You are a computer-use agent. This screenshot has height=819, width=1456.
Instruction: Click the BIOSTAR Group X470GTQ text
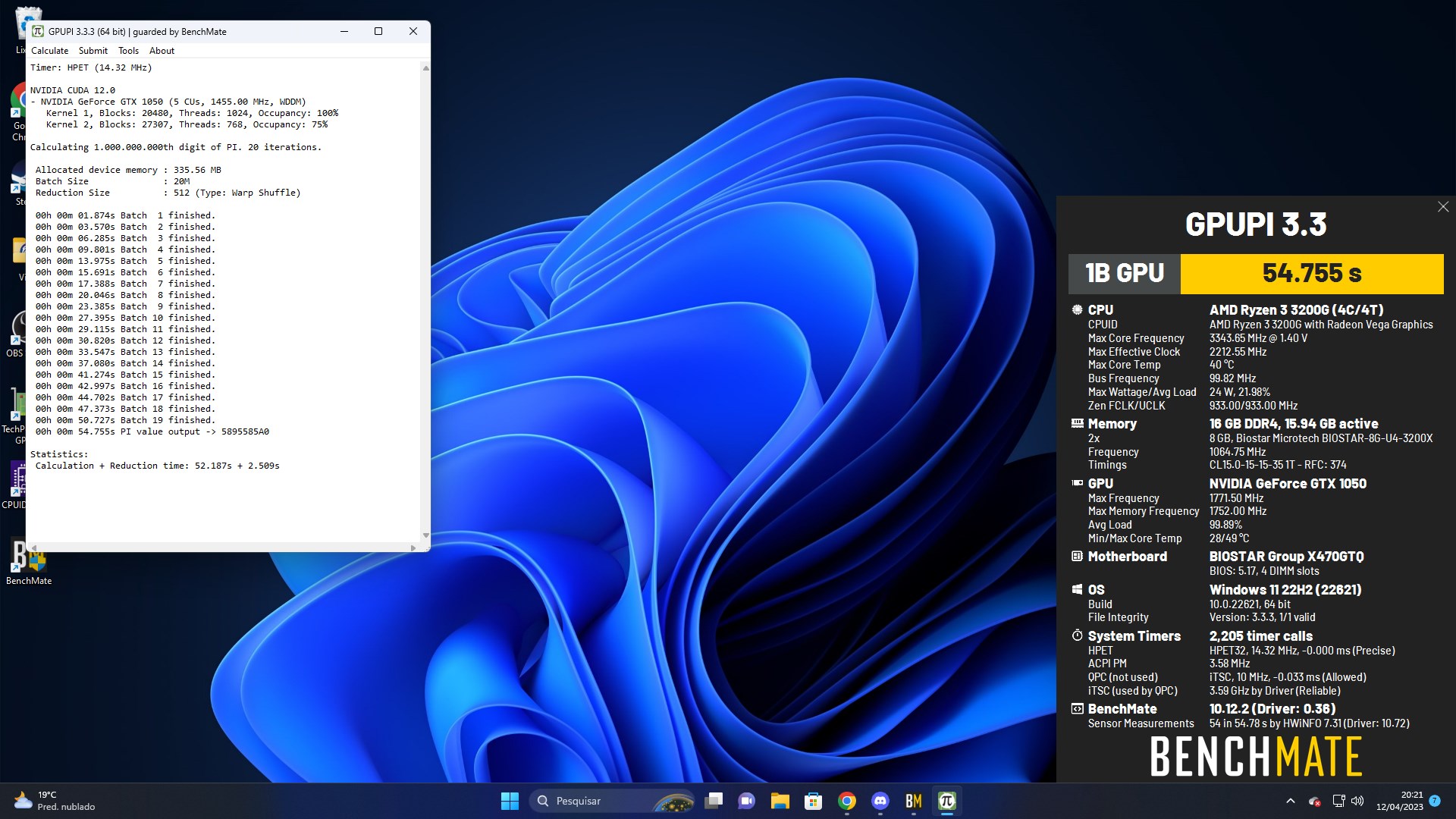[1286, 557]
